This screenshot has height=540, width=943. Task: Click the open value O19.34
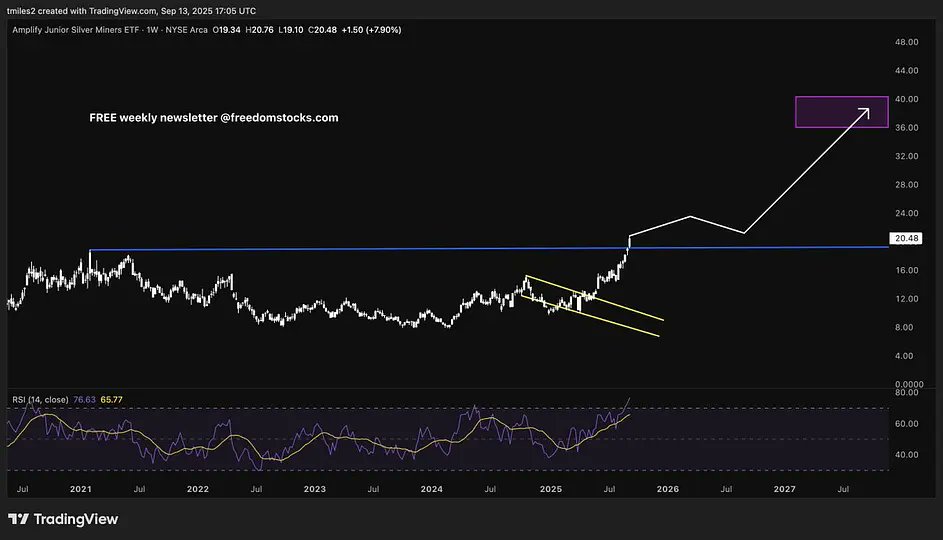pos(226,29)
